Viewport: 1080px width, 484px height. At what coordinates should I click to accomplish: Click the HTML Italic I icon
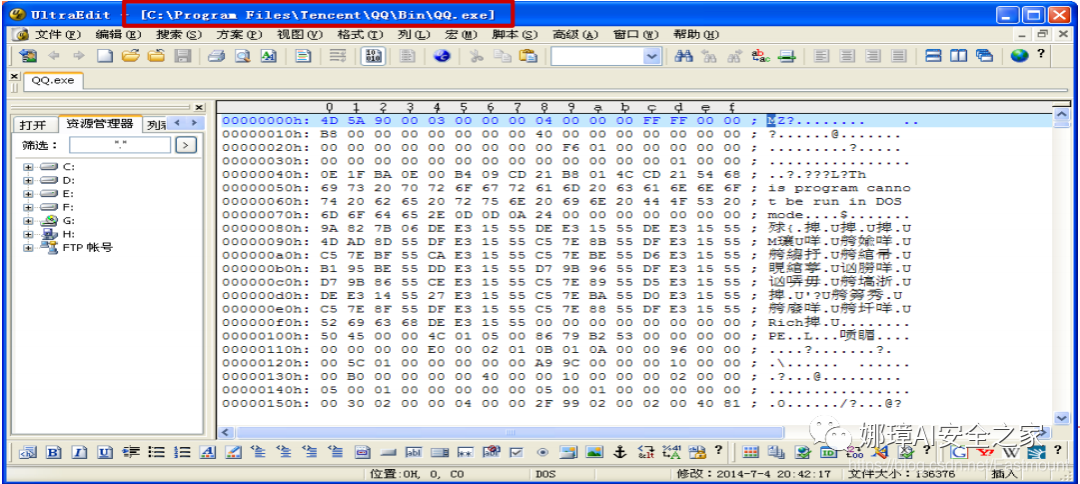point(79,452)
